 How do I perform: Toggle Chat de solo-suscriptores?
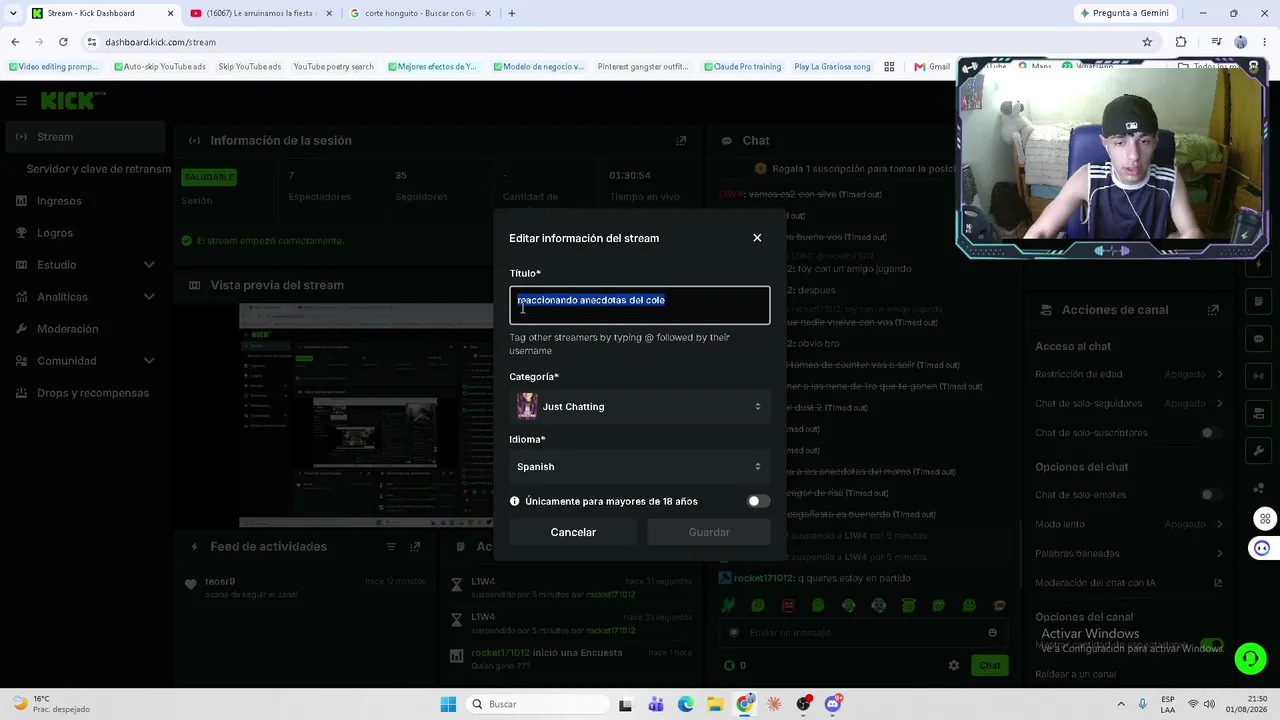pos(1211,433)
